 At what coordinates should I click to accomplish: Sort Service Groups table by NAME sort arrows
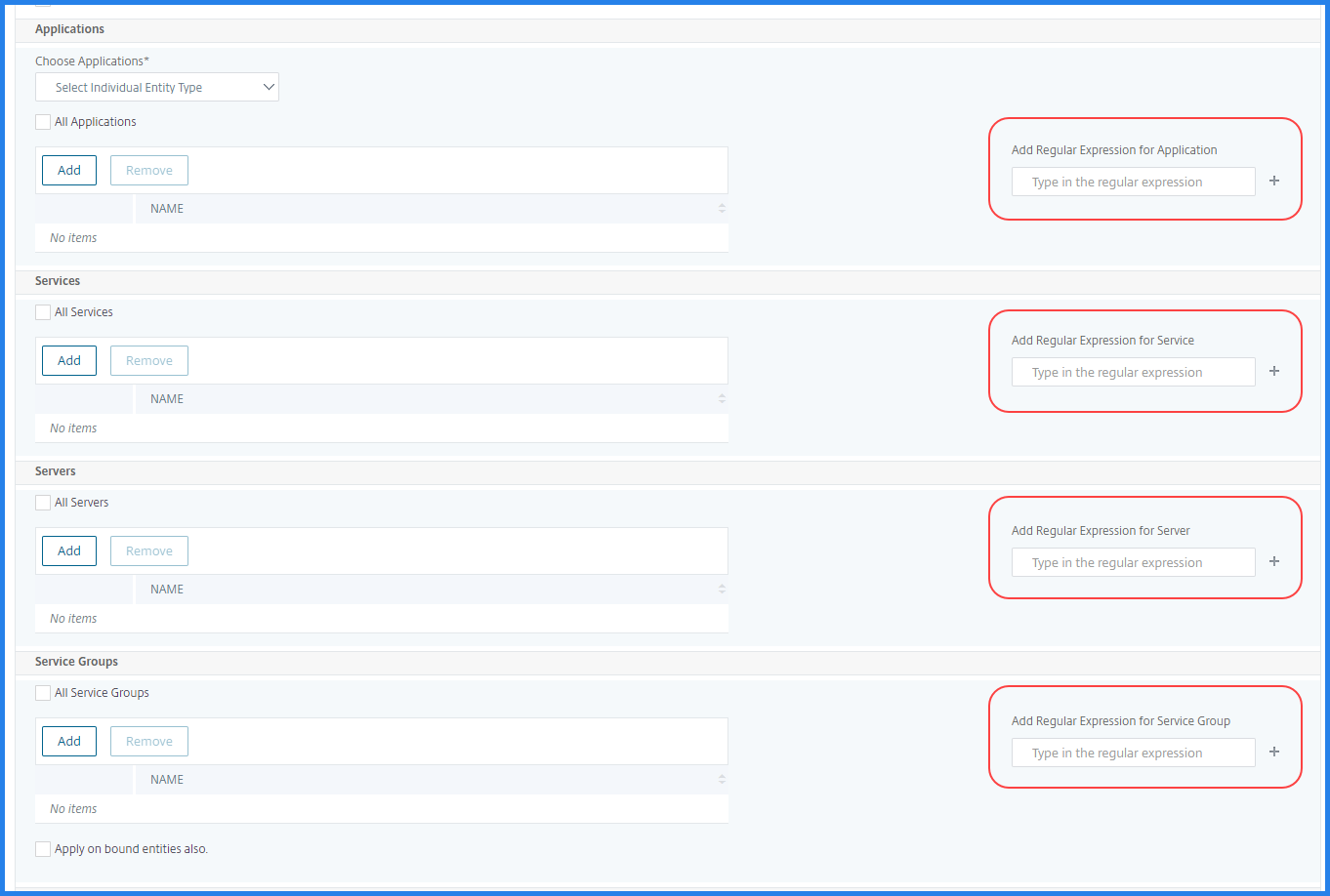coord(722,779)
